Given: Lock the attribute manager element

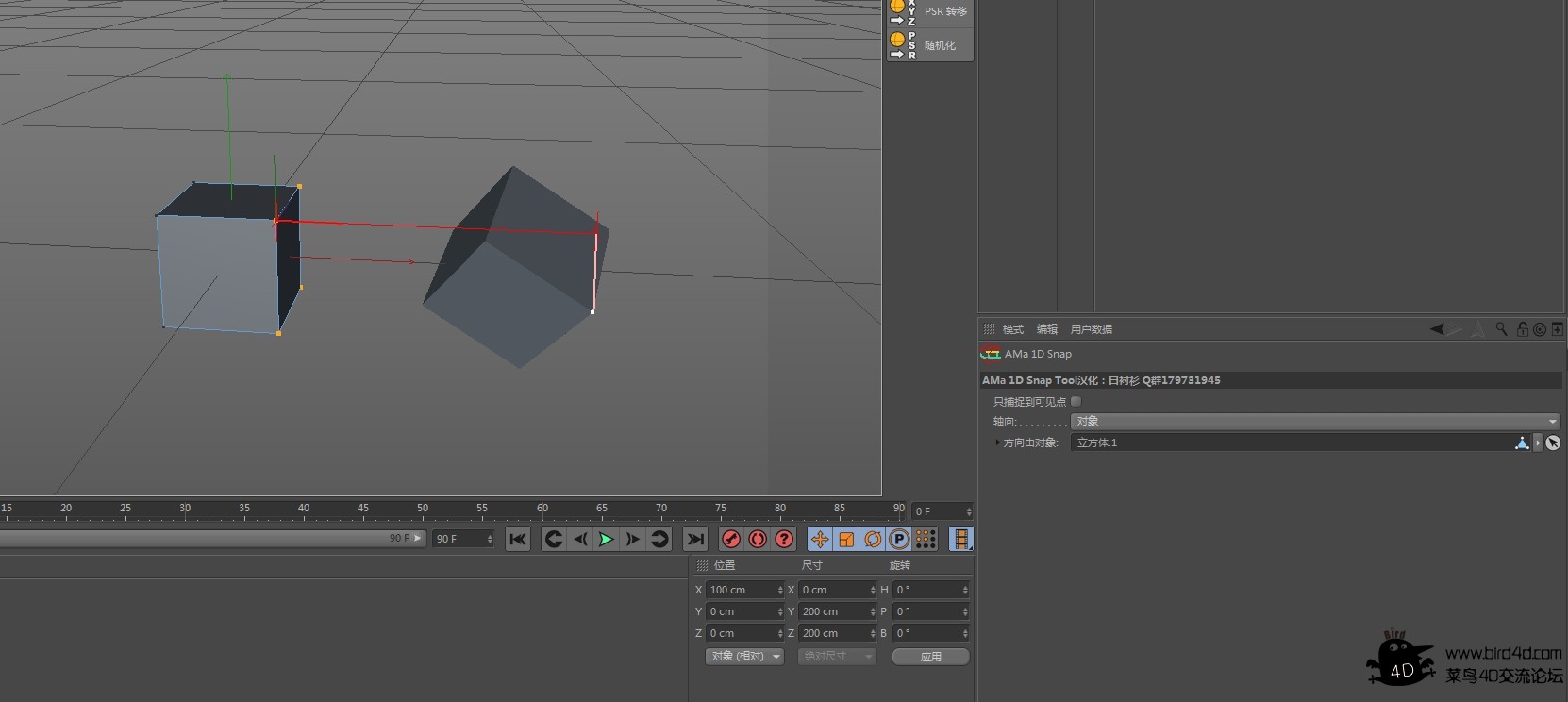Looking at the screenshot, I should [x=1522, y=329].
